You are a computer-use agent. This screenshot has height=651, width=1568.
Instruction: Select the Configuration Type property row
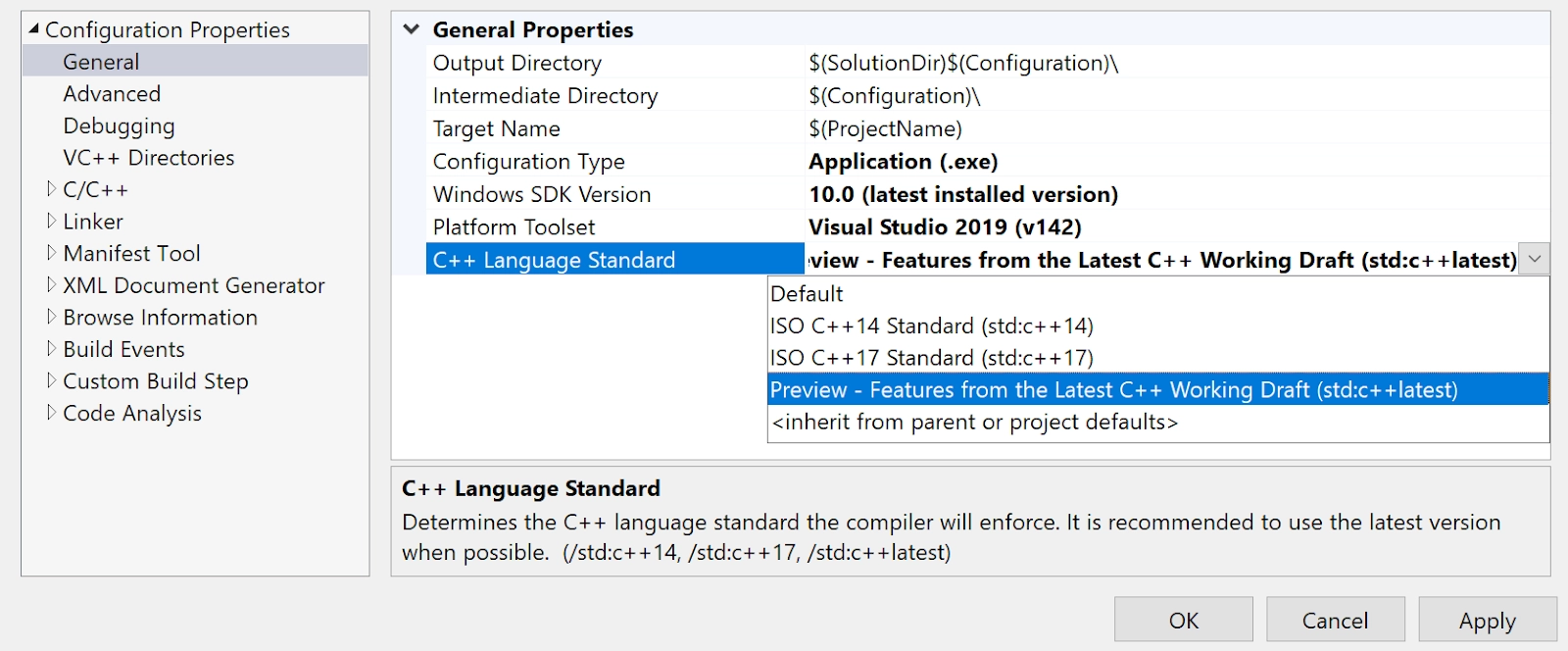pos(988,161)
